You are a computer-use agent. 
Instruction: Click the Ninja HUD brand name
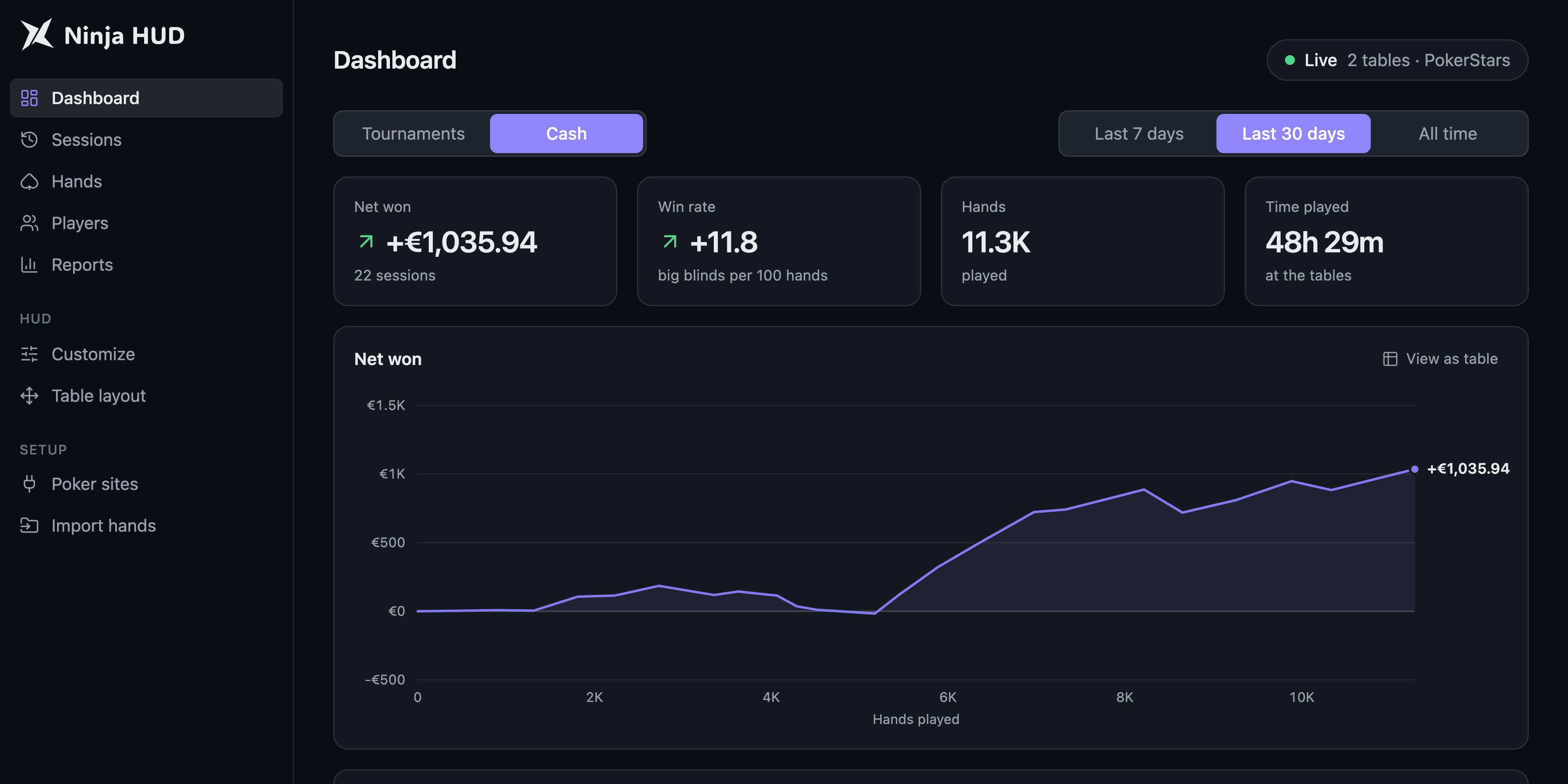(x=124, y=35)
